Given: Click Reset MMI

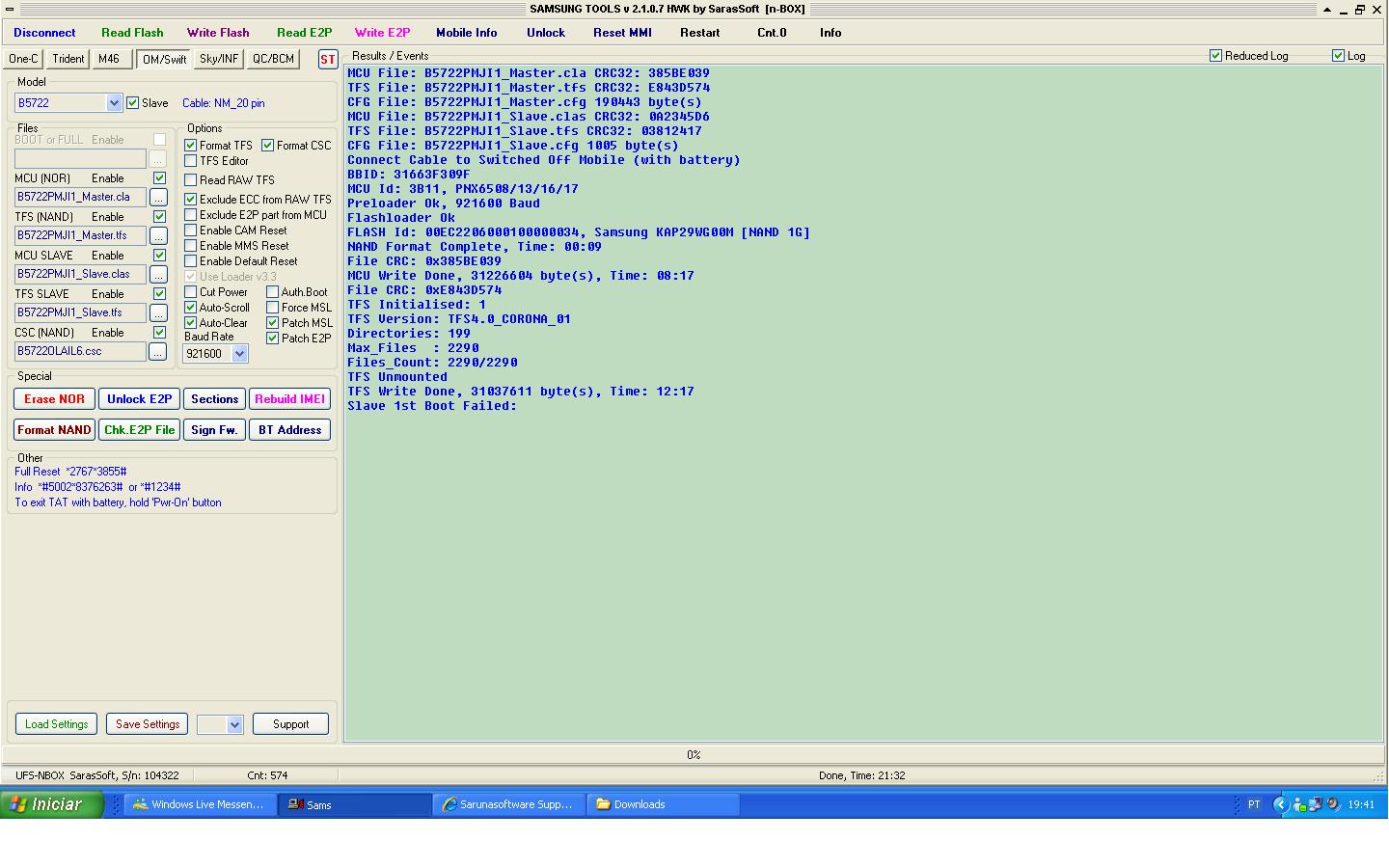Looking at the screenshot, I should coord(622,33).
